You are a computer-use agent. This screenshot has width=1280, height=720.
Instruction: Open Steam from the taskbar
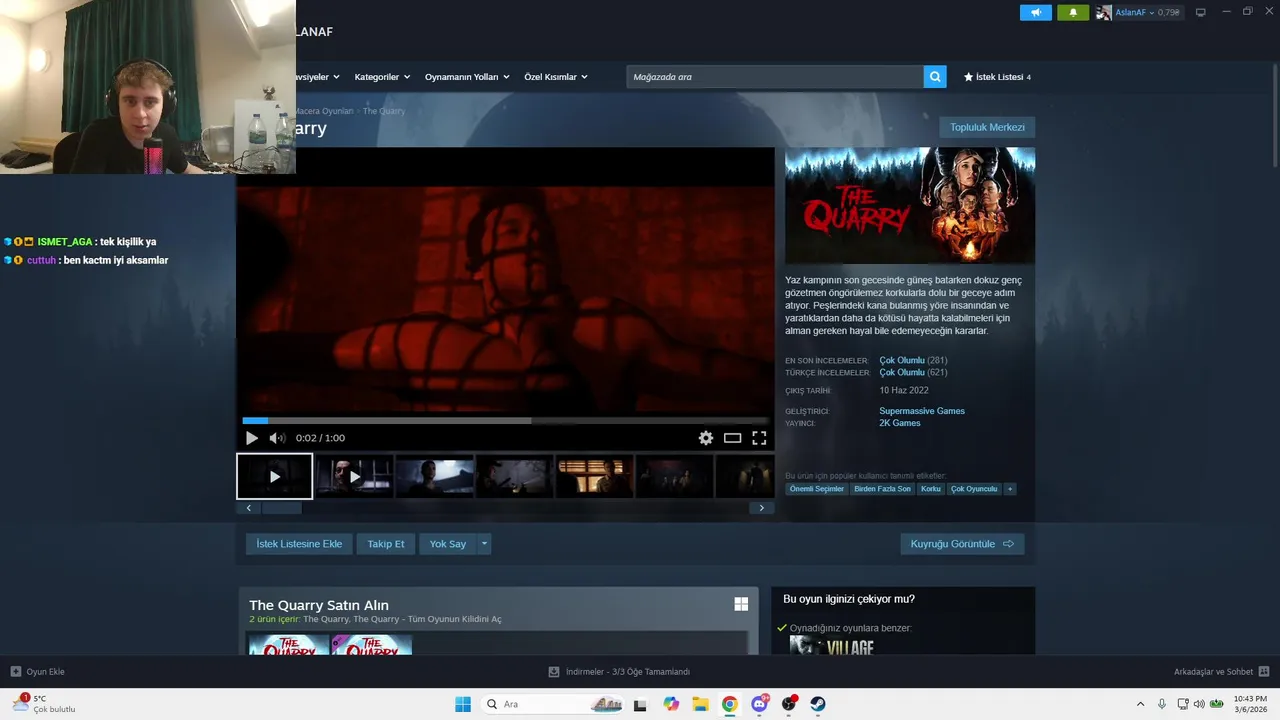tap(818, 704)
